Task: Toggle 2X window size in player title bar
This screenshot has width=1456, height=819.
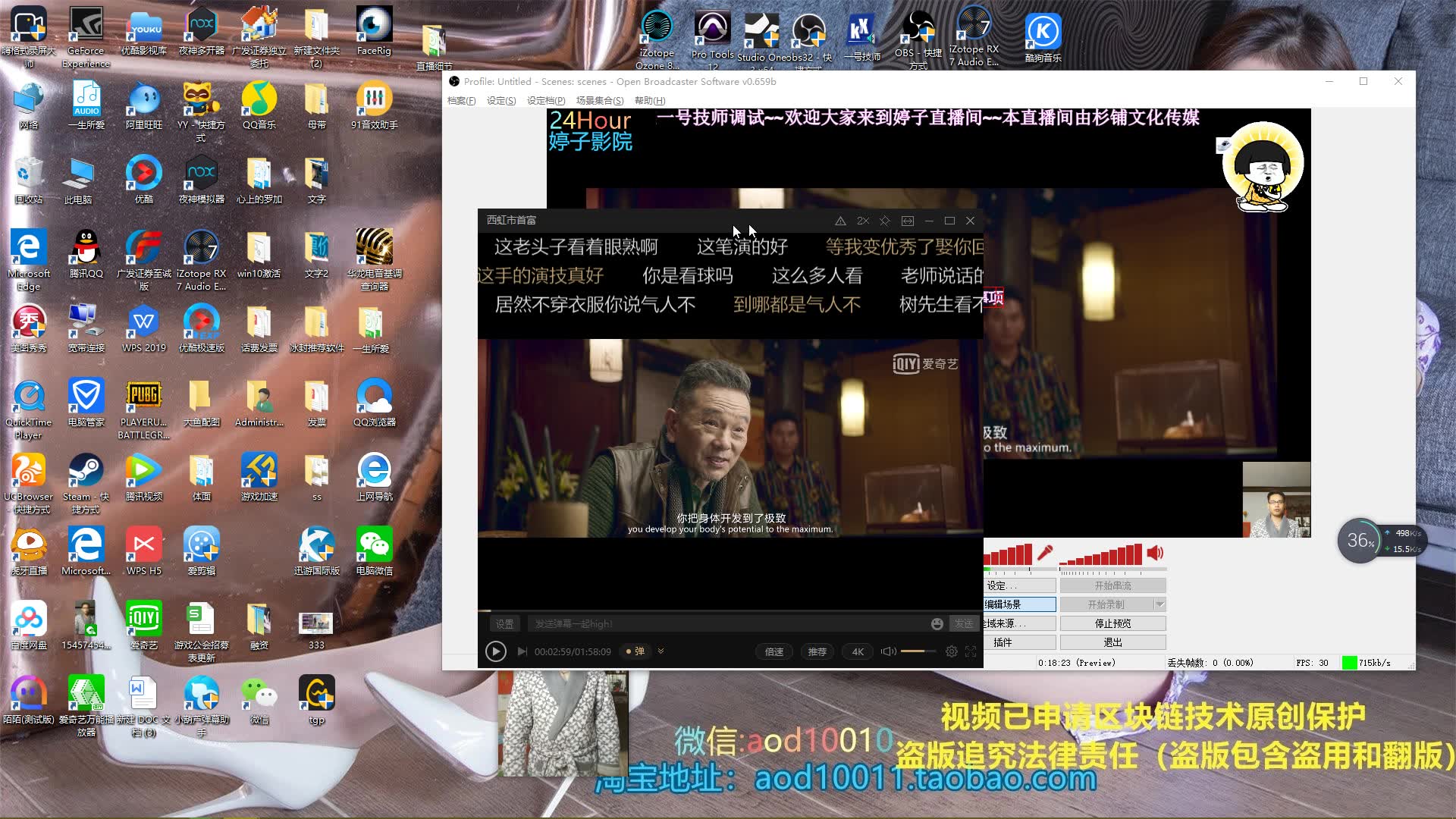Action: [x=862, y=221]
